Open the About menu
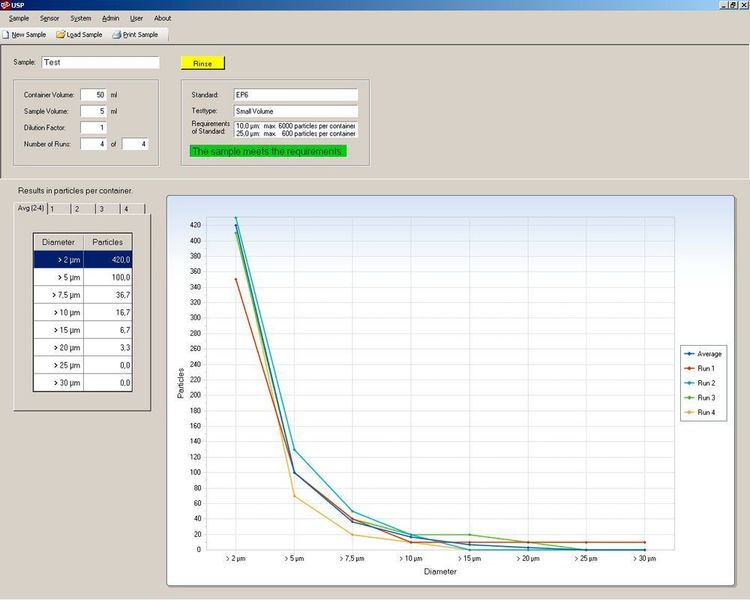750x600 pixels. 162,18
